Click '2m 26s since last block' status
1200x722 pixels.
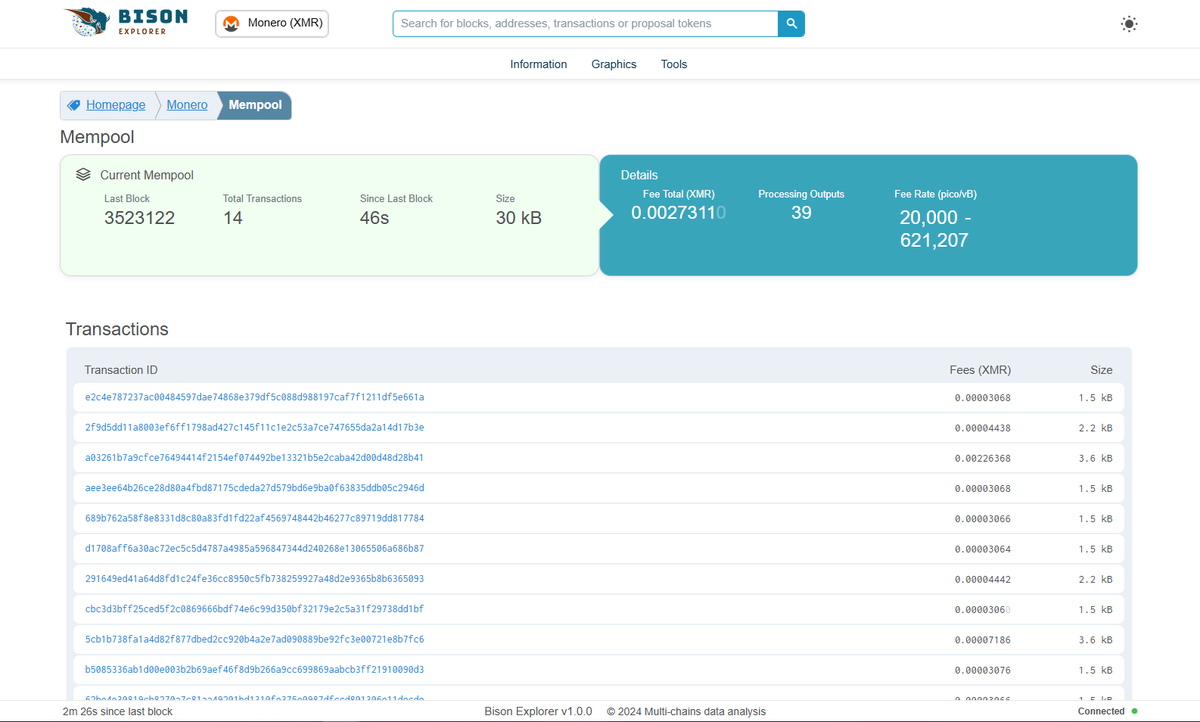(x=117, y=711)
